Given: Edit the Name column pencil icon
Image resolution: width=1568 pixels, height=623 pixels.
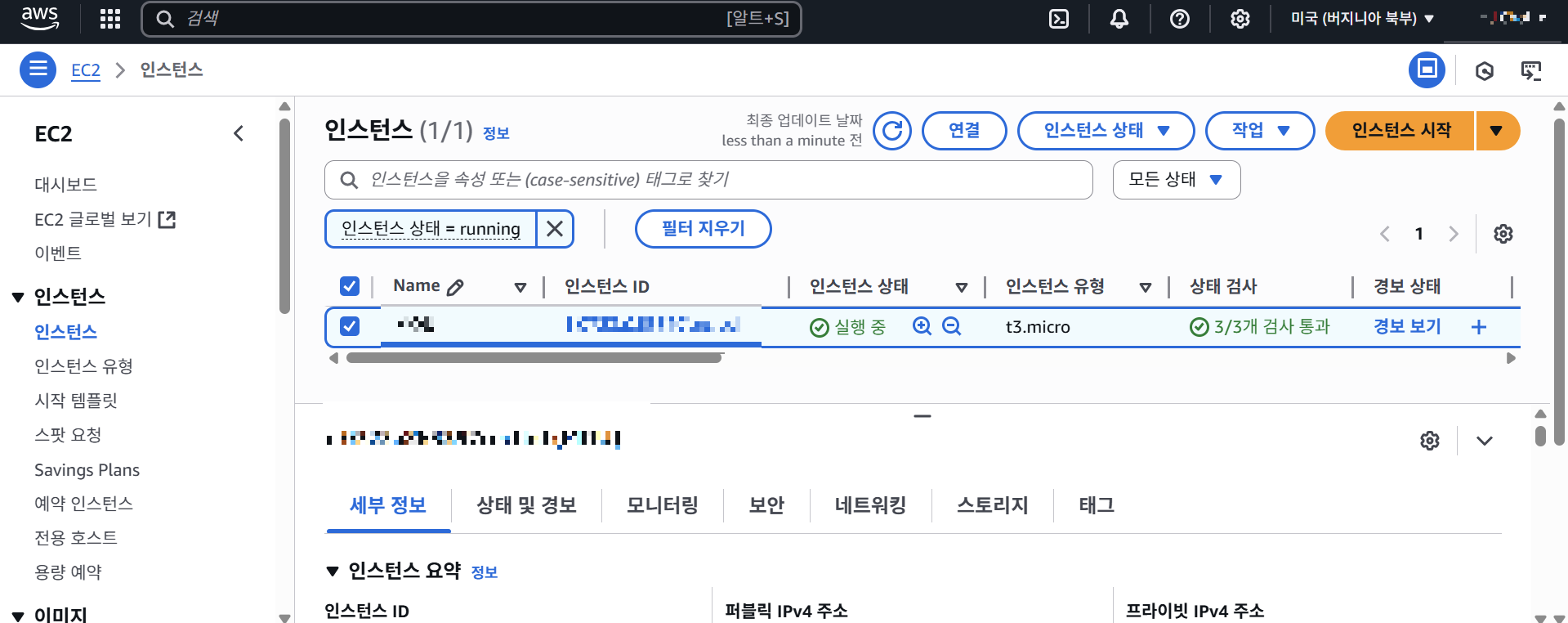Looking at the screenshot, I should pos(456,287).
